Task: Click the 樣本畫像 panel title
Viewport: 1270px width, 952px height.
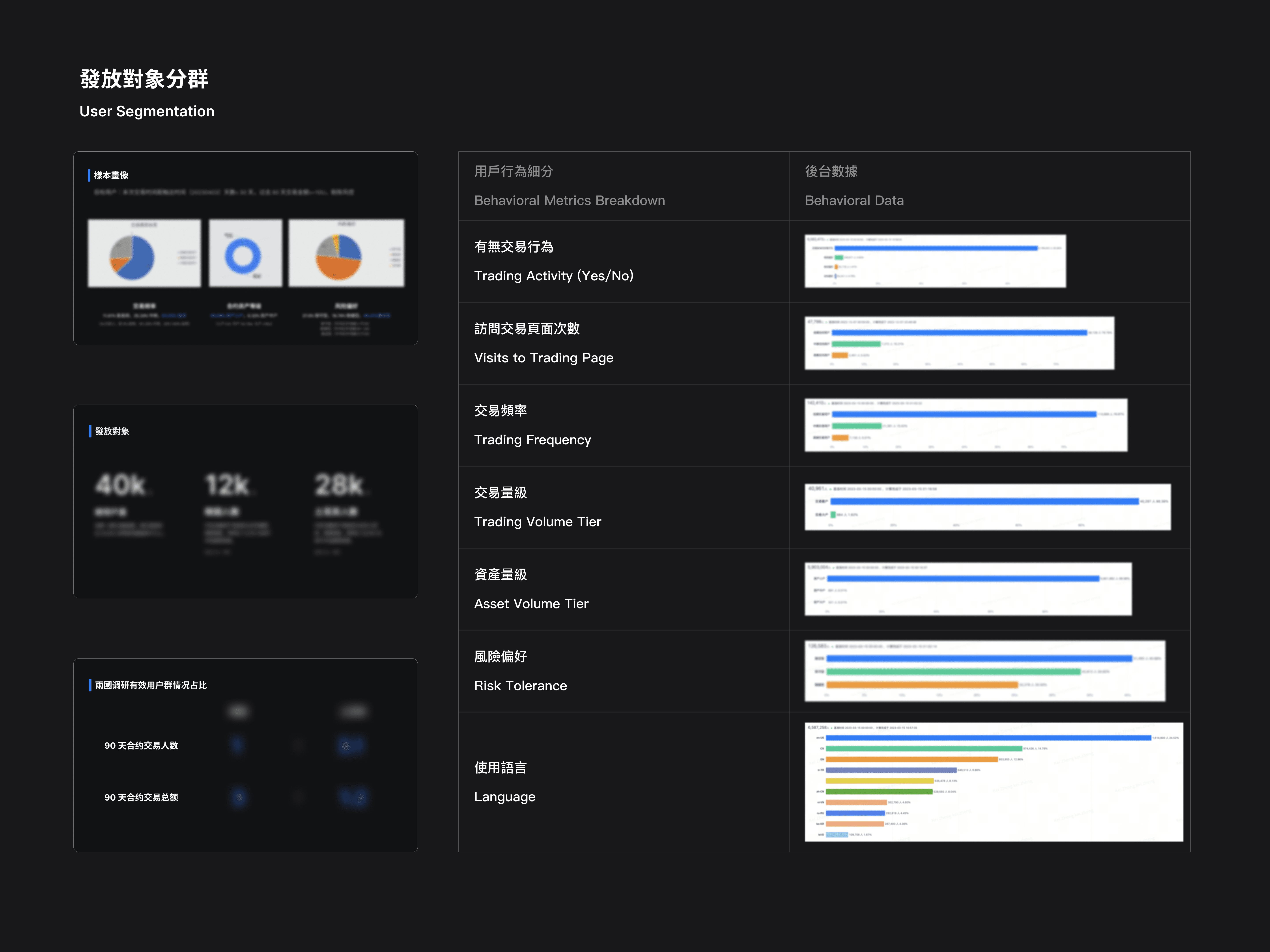Action: (111, 175)
